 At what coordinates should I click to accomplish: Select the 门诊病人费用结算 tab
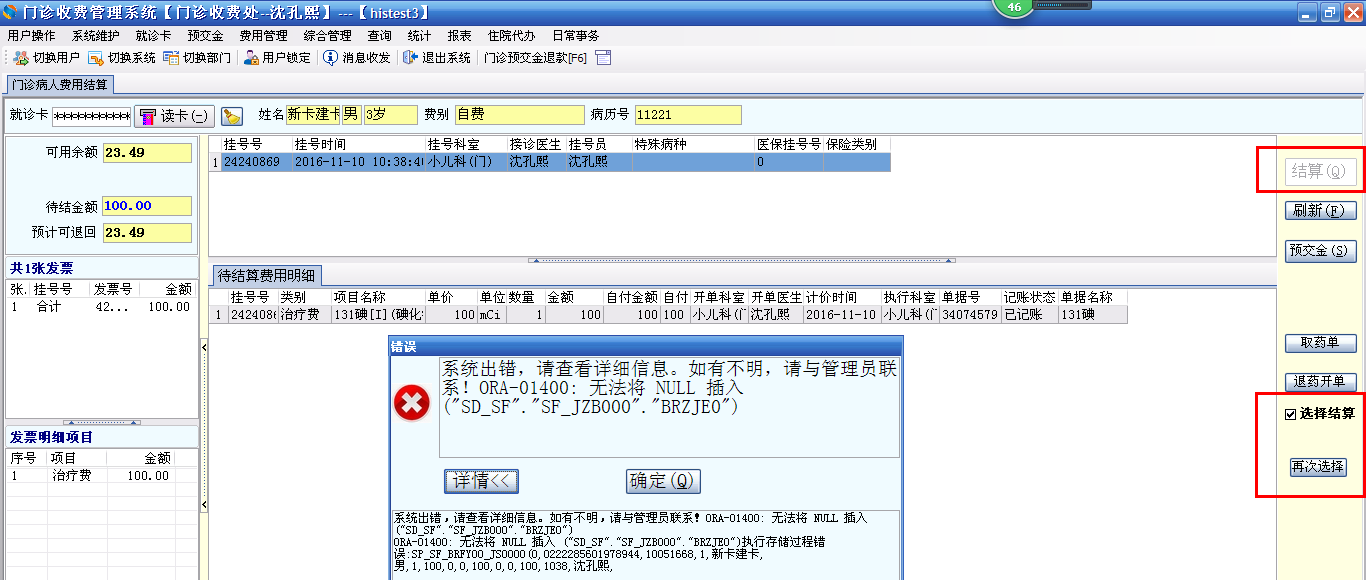(59, 84)
